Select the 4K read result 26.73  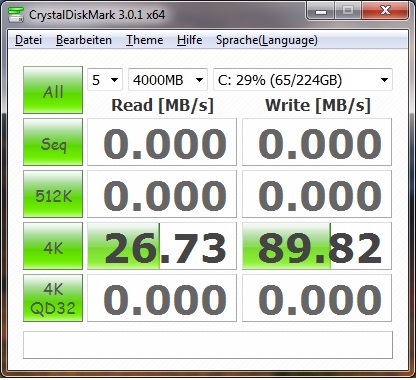pos(162,246)
